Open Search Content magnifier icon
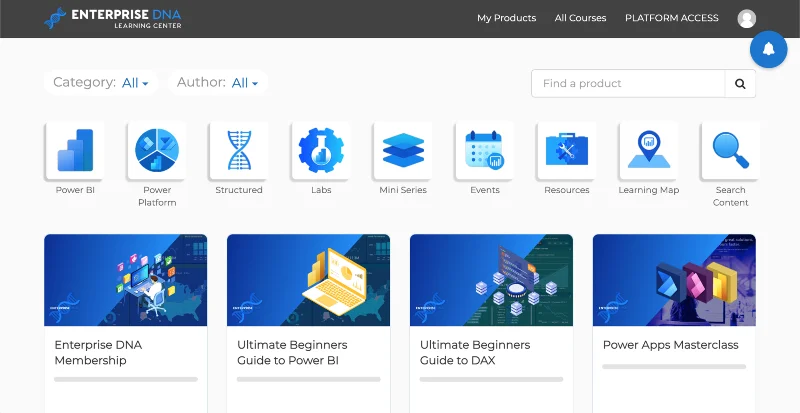 pos(731,150)
